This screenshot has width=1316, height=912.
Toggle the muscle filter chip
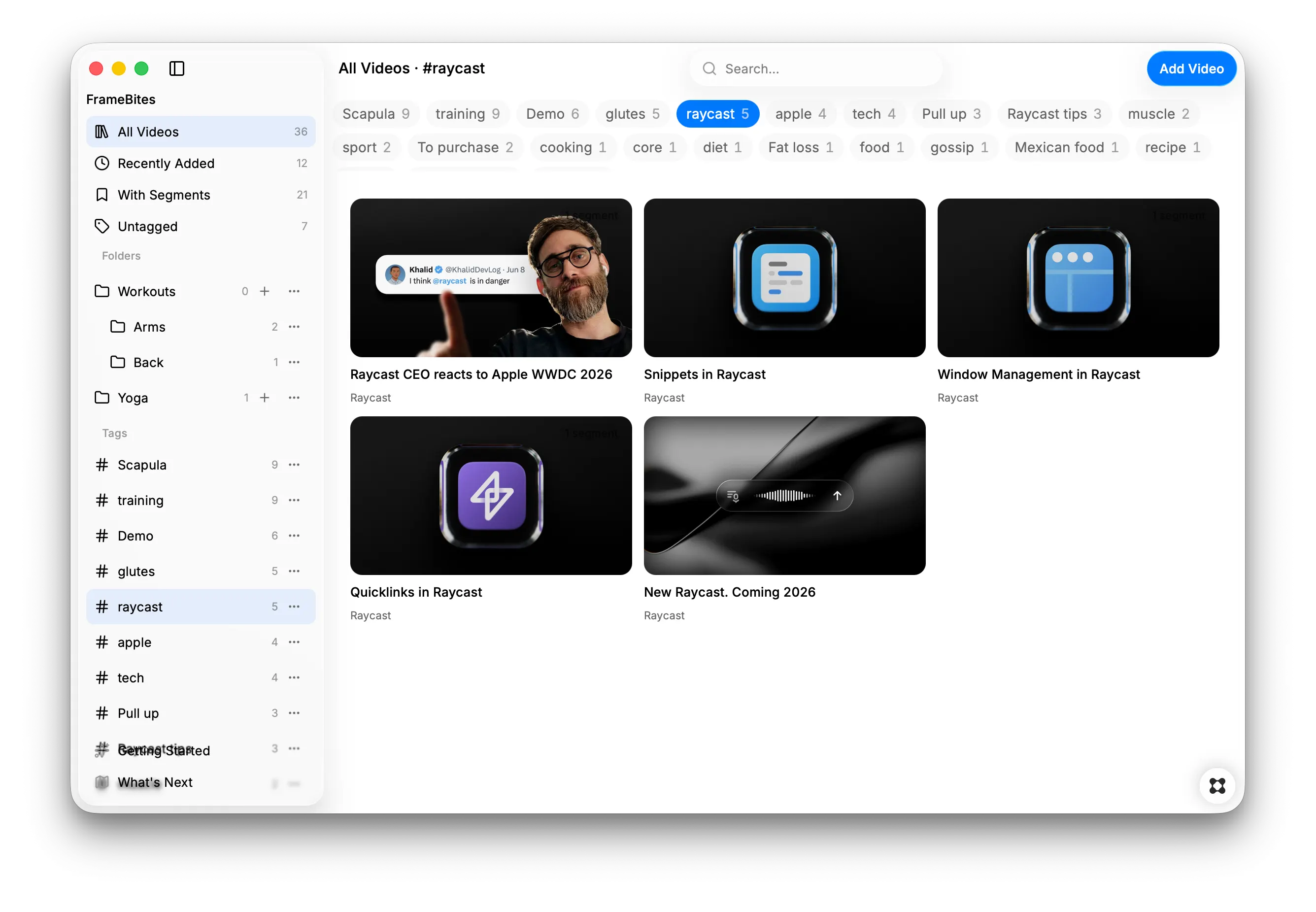click(1158, 114)
